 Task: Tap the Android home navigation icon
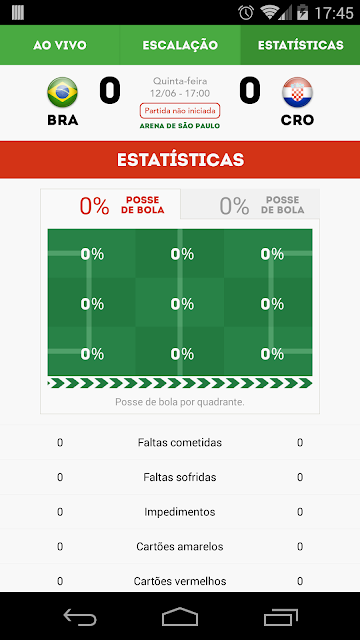pyautogui.click(x=180, y=617)
